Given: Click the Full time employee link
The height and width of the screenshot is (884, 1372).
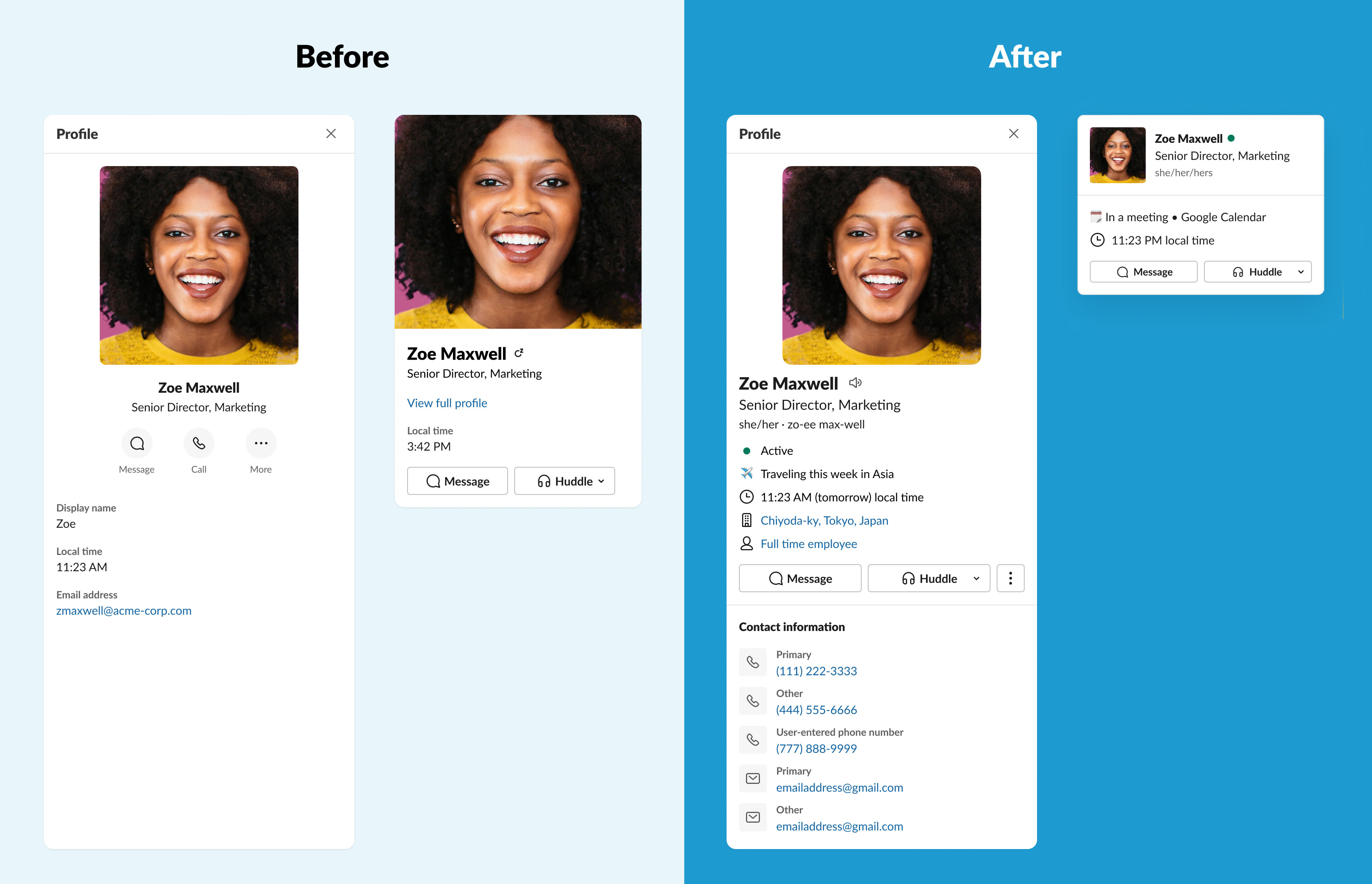Looking at the screenshot, I should 810,543.
